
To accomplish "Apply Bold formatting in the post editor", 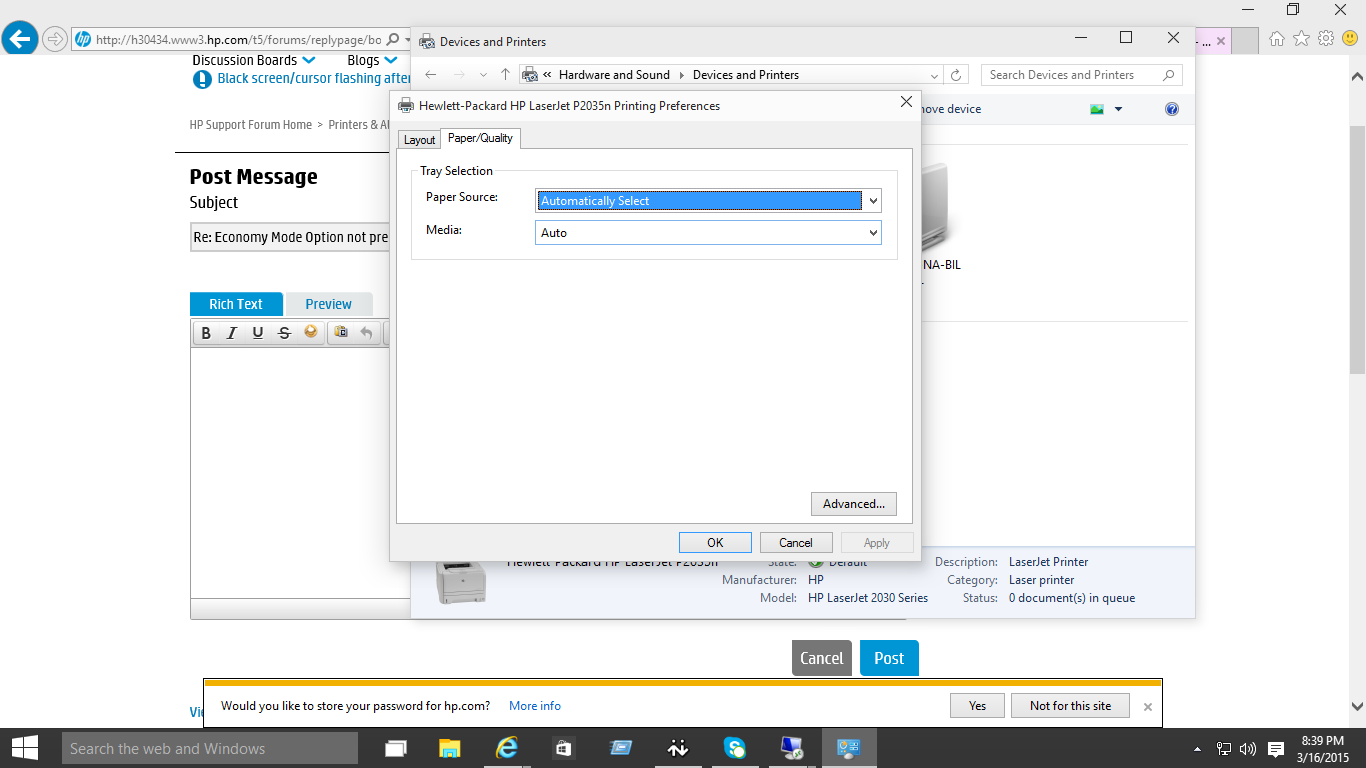I will [206, 333].
